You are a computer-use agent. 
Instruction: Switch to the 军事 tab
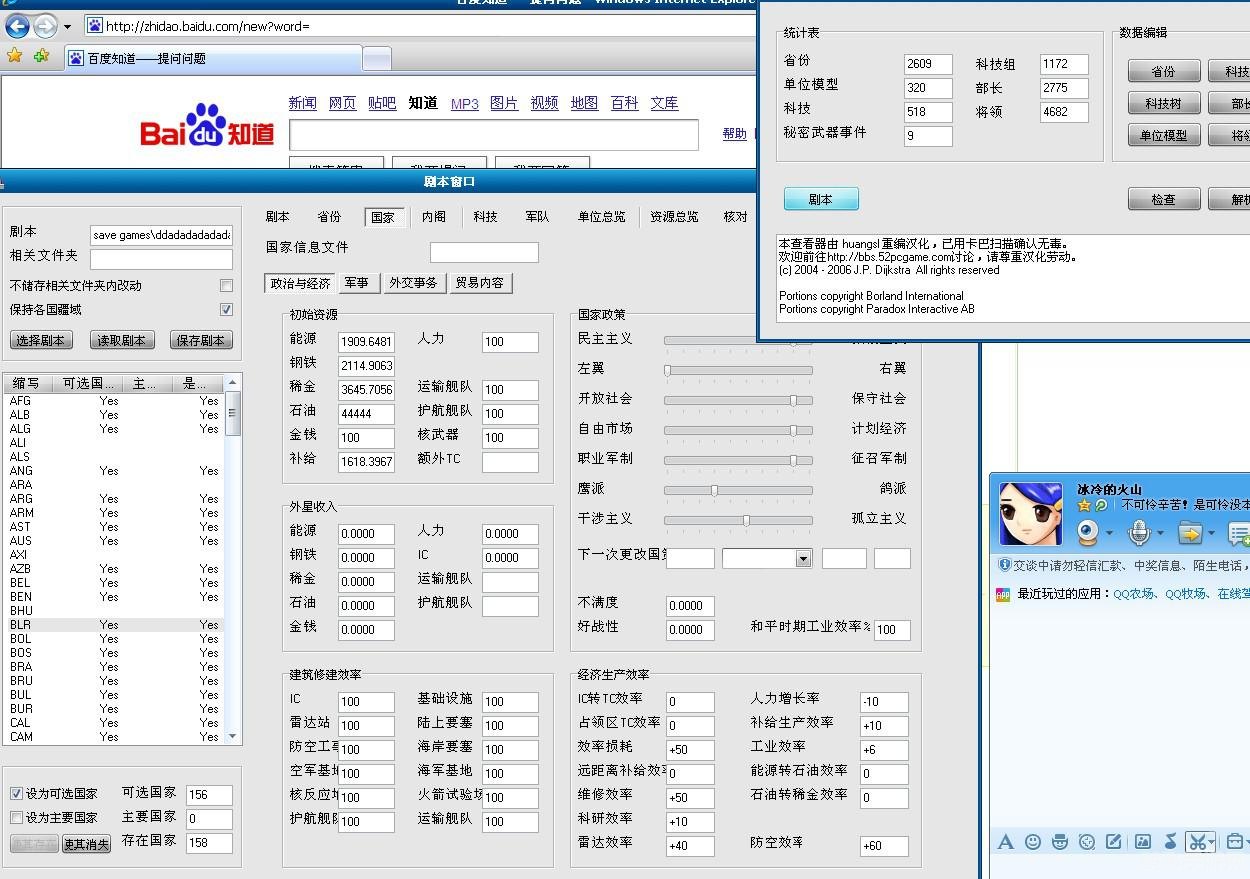pyautogui.click(x=357, y=283)
